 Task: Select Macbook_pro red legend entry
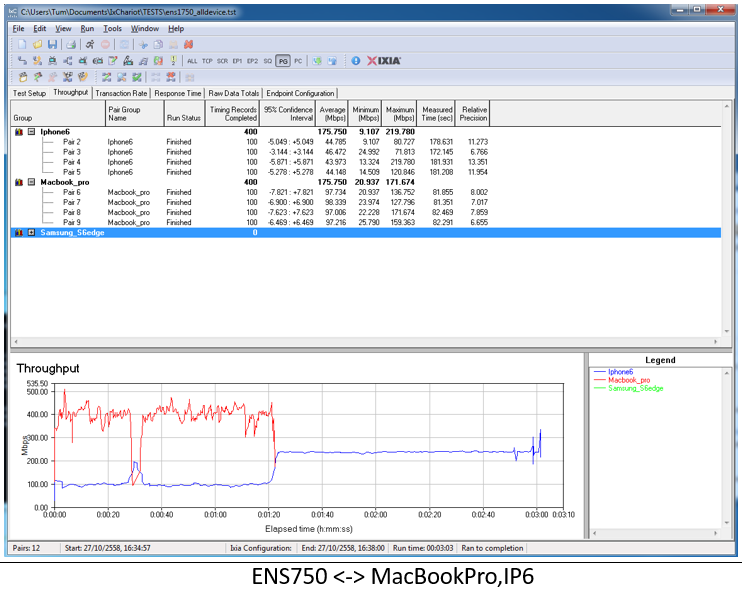(622, 380)
